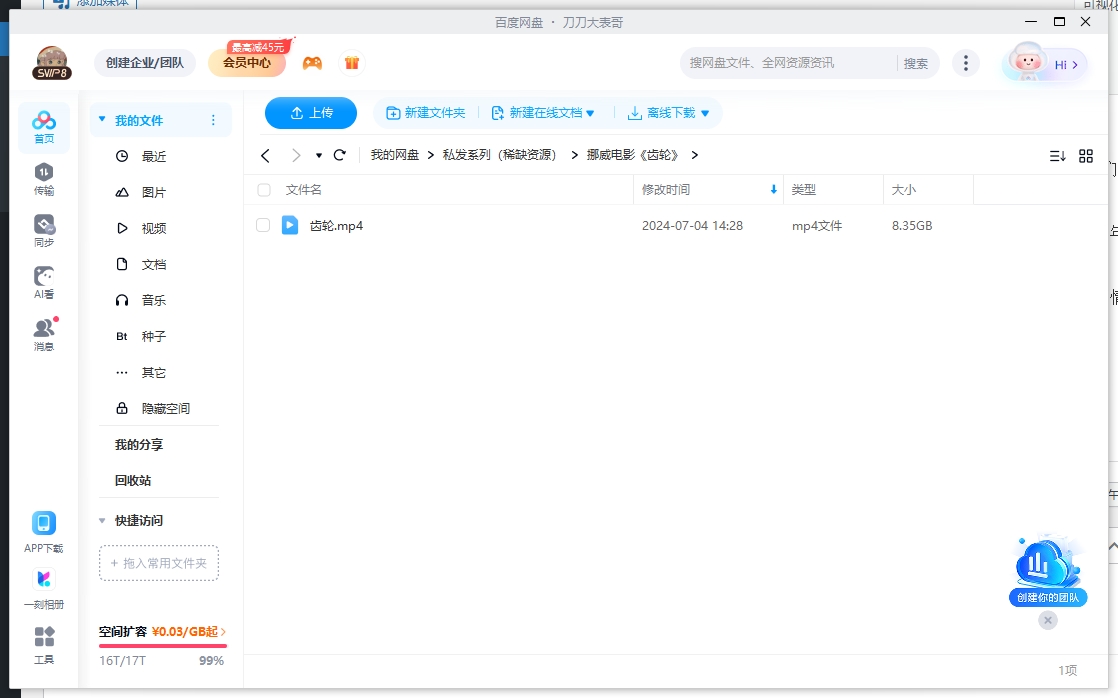Refresh the current folder view
The width and height of the screenshot is (1118, 698).
[x=339, y=155]
